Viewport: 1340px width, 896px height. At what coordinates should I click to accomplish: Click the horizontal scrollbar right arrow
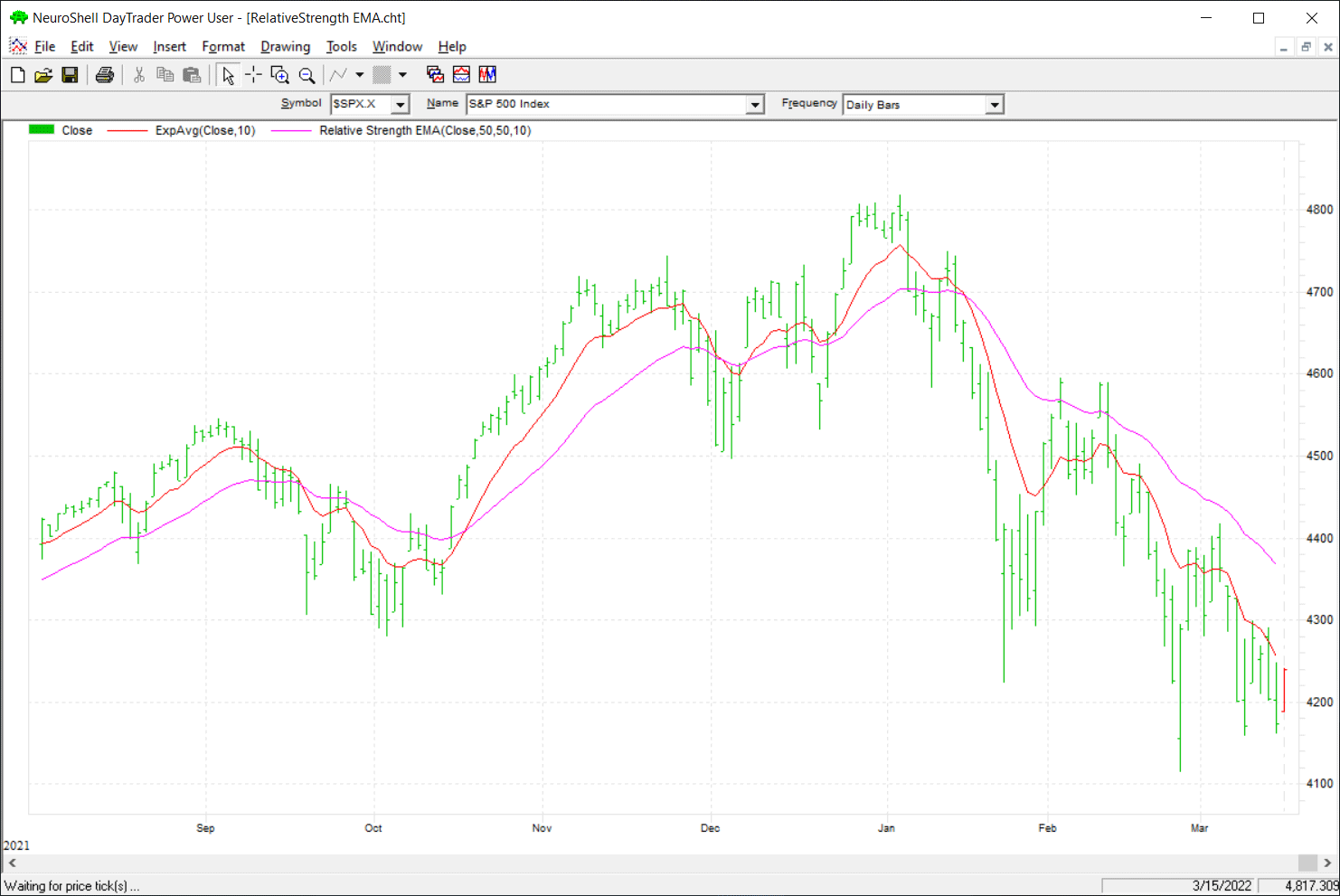pos(1327,863)
